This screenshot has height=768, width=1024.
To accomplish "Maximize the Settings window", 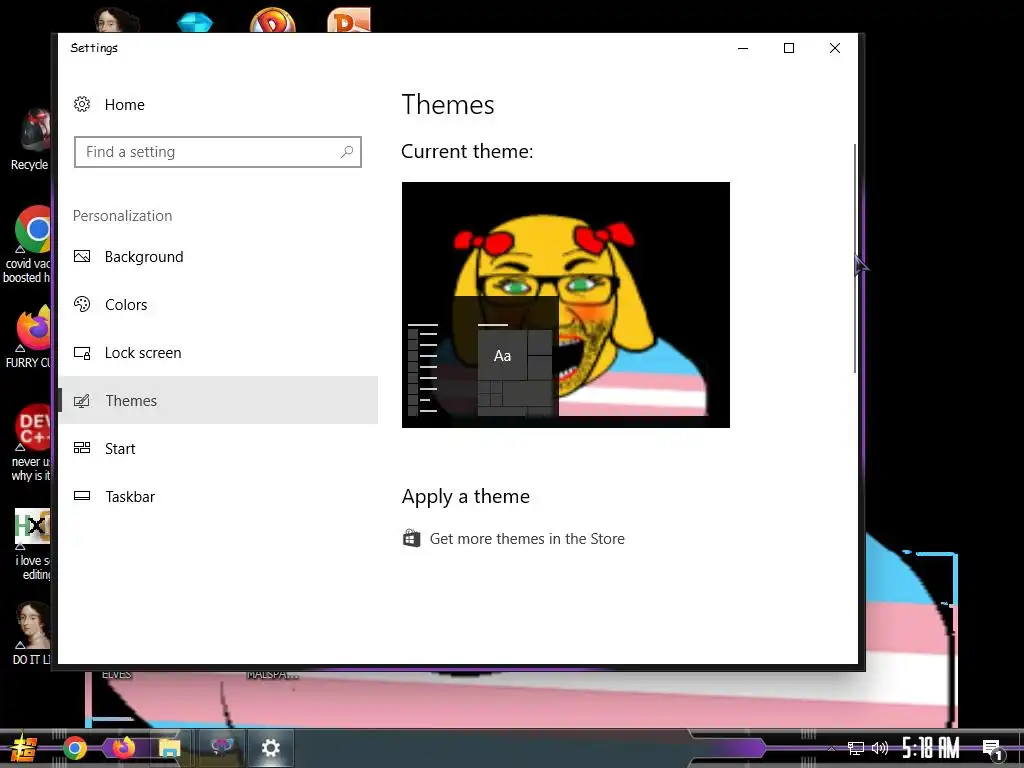I will [x=789, y=48].
